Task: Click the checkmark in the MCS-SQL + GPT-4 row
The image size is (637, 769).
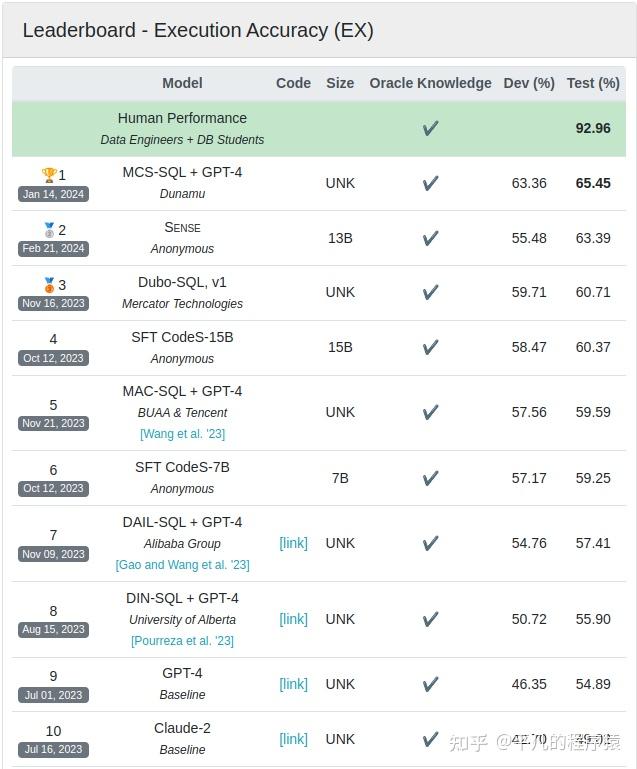Action: (x=431, y=183)
